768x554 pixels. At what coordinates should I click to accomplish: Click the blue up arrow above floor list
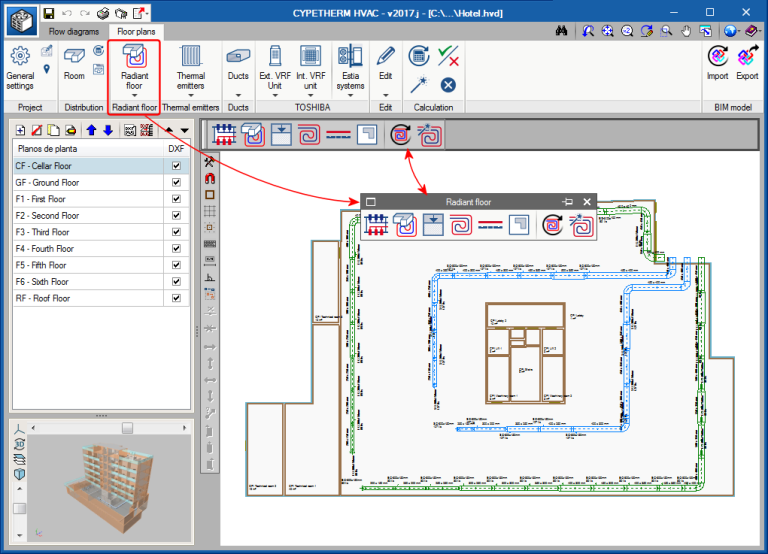point(91,130)
